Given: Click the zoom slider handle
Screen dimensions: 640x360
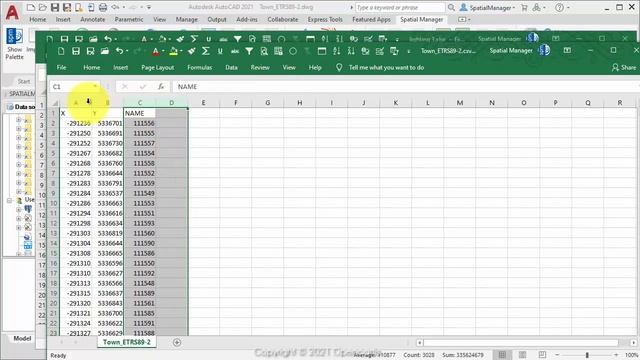Looking at the screenshot, I should coord(587,355).
